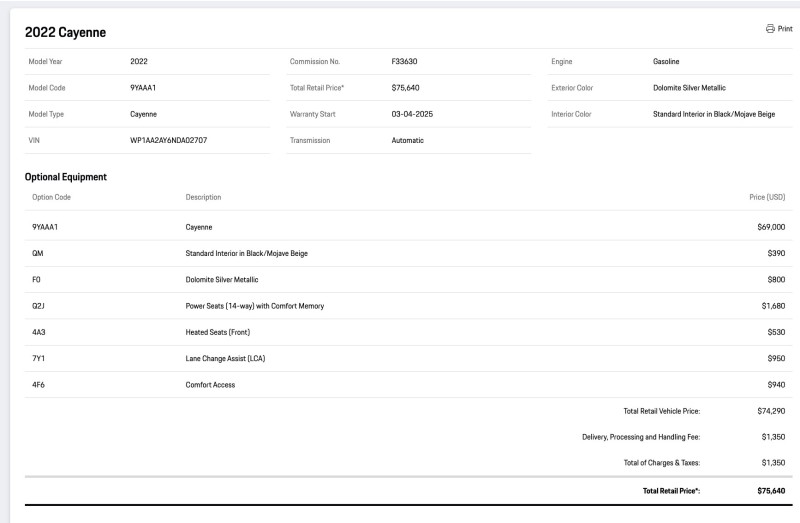Select option code 9YAAA1 in equipment table
The image size is (800, 523).
45,227
